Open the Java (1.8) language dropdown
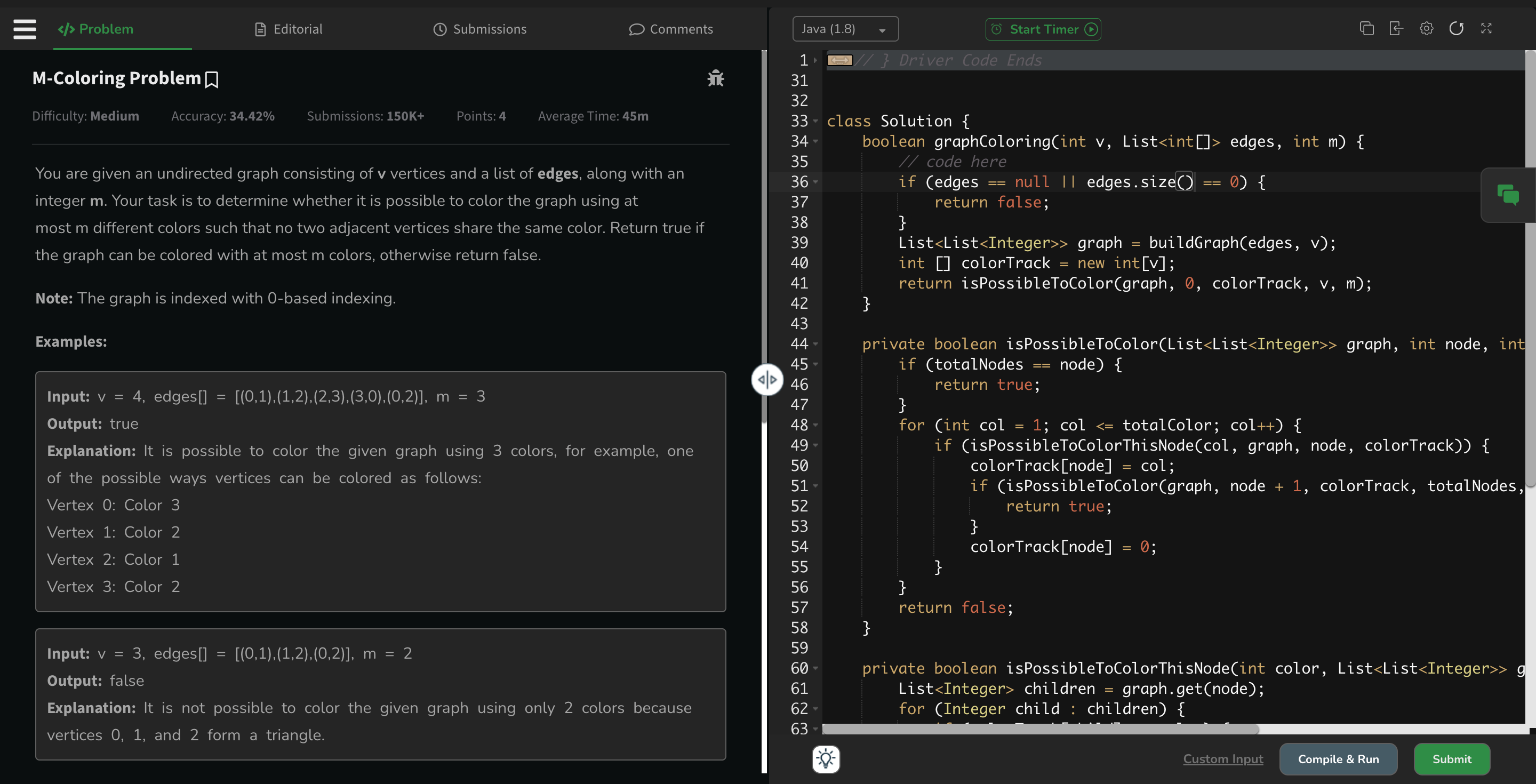This screenshot has width=1536, height=784. (x=844, y=29)
